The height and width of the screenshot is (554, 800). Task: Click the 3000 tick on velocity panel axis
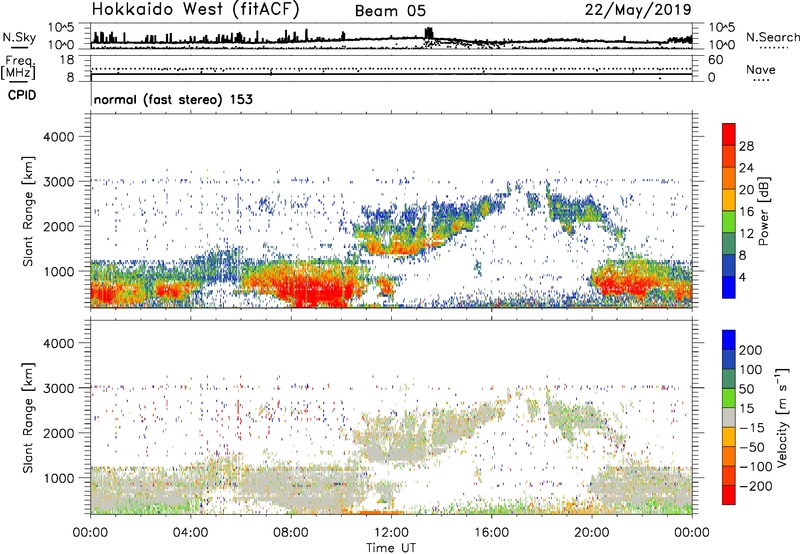click(58, 388)
